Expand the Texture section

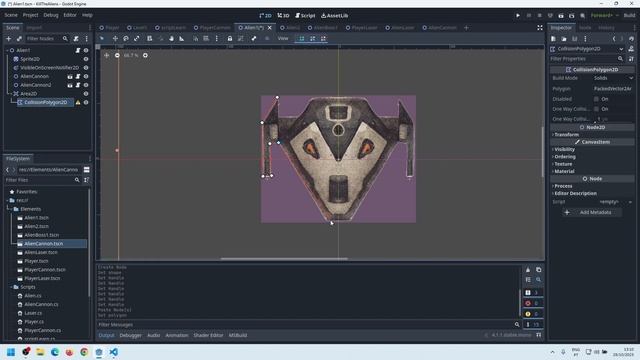pos(563,164)
